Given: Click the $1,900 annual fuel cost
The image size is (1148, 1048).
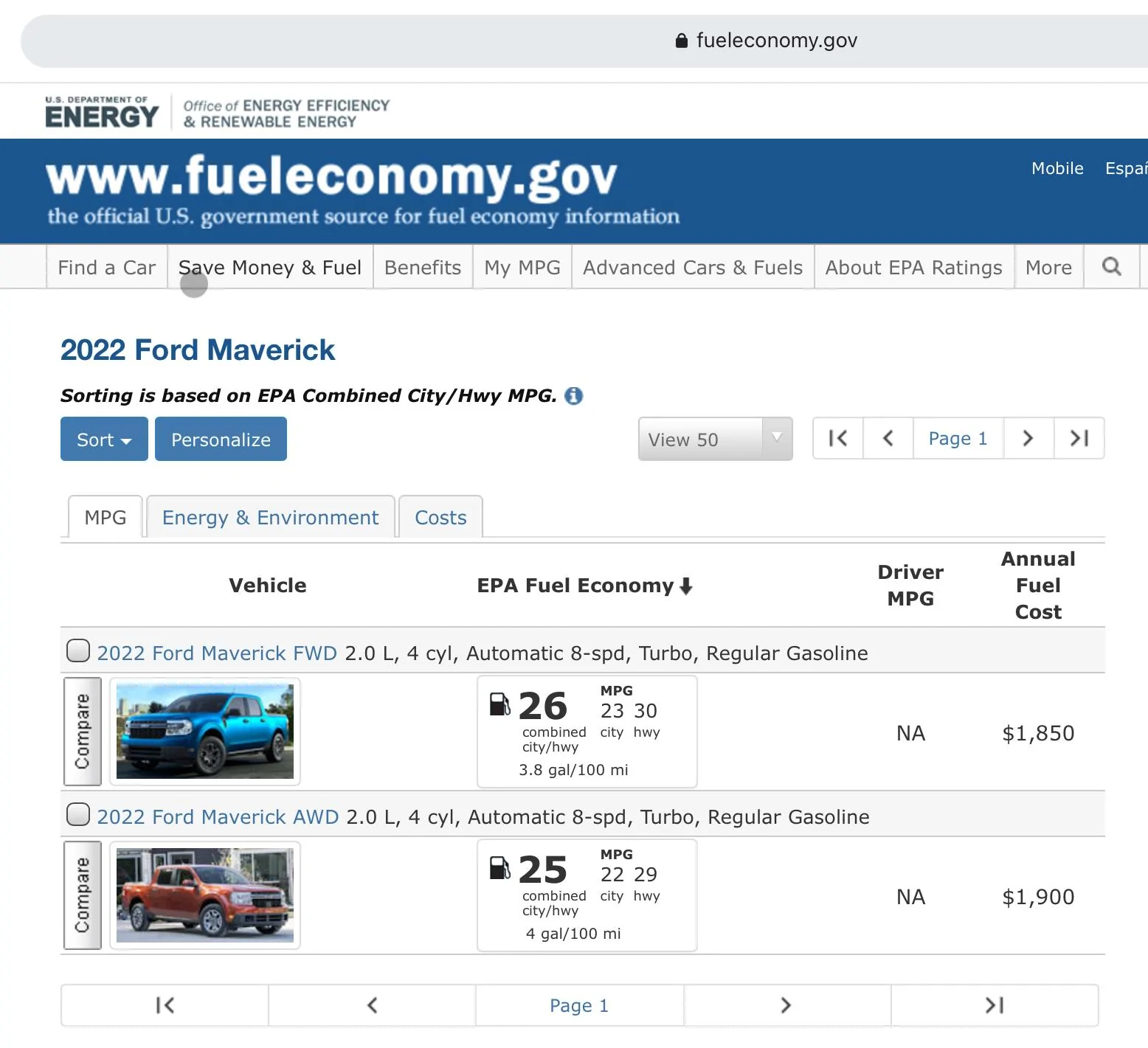Looking at the screenshot, I should (x=1038, y=897).
